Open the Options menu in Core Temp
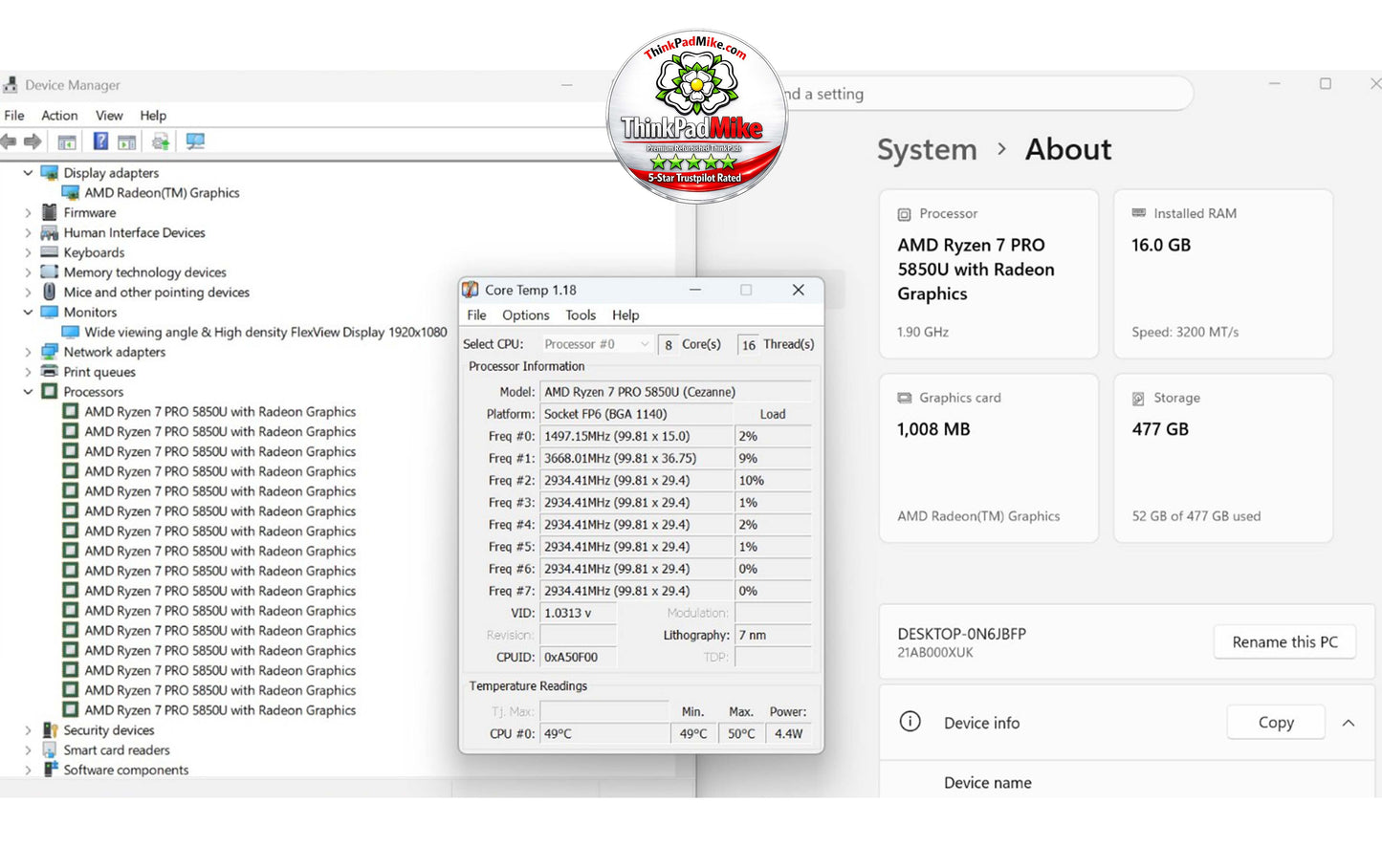This screenshot has height=868, width=1382. (526, 315)
